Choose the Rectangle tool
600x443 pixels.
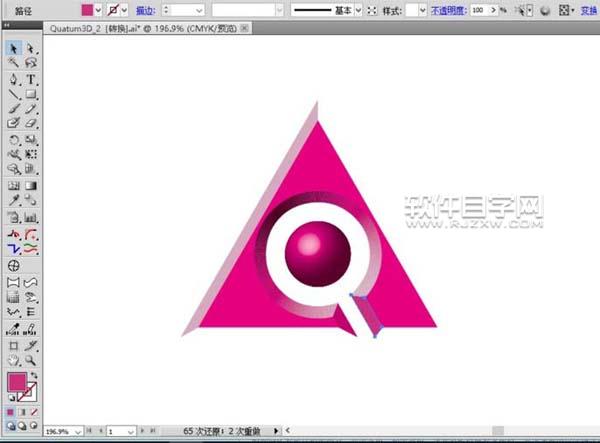click(x=31, y=94)
